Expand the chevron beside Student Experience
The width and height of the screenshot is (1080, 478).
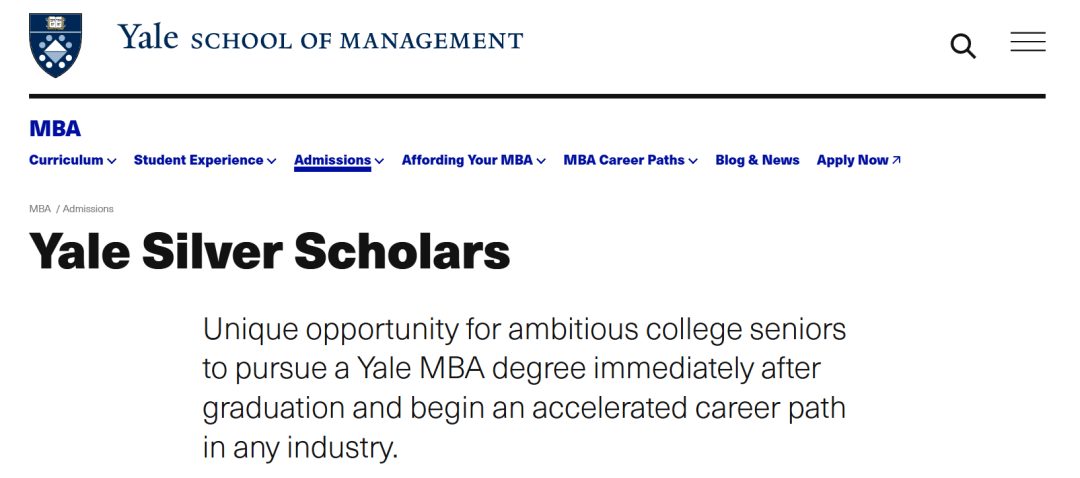[x=272, y=161]
